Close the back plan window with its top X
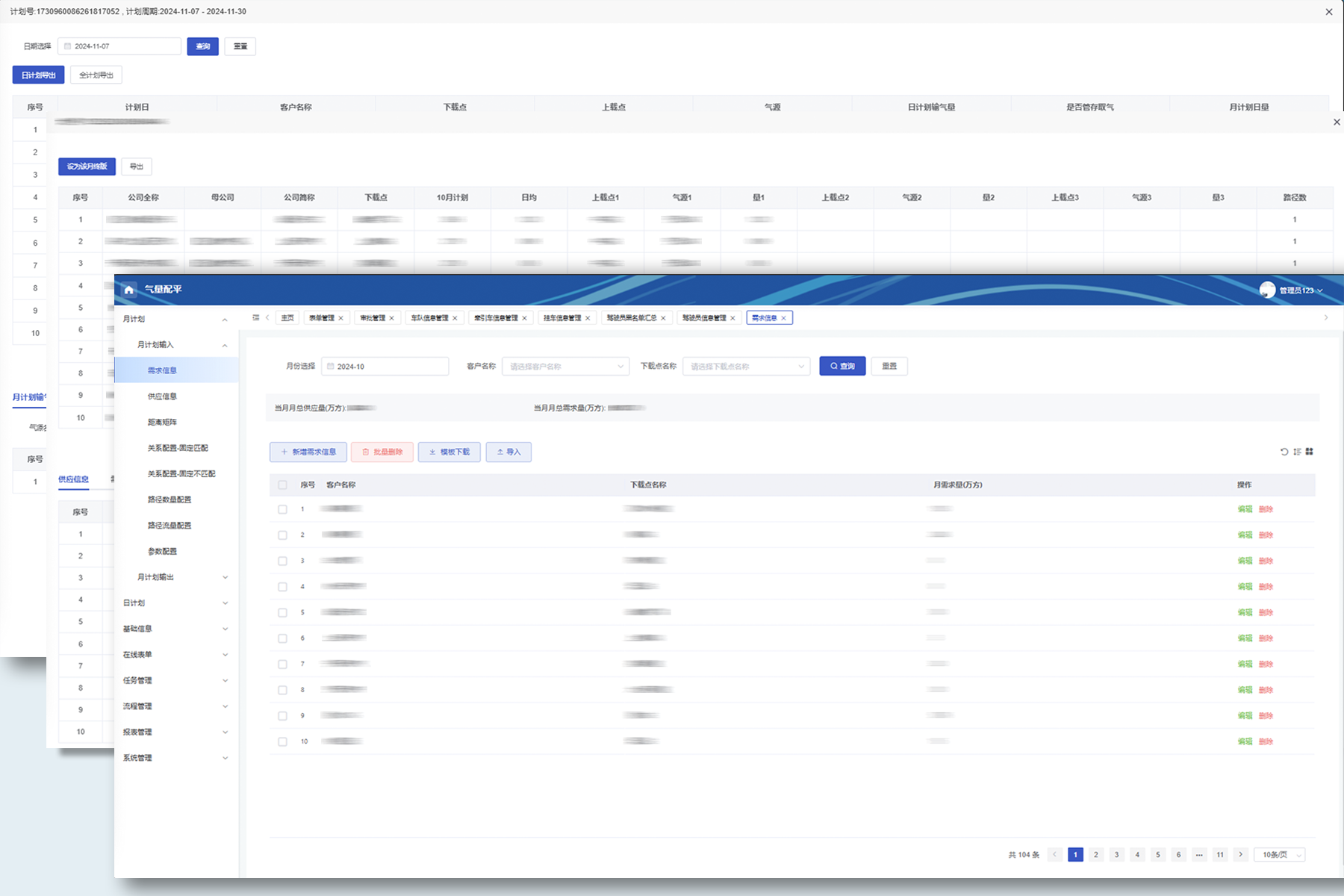Screen dimensions: 1344x896 point(1329,12)
